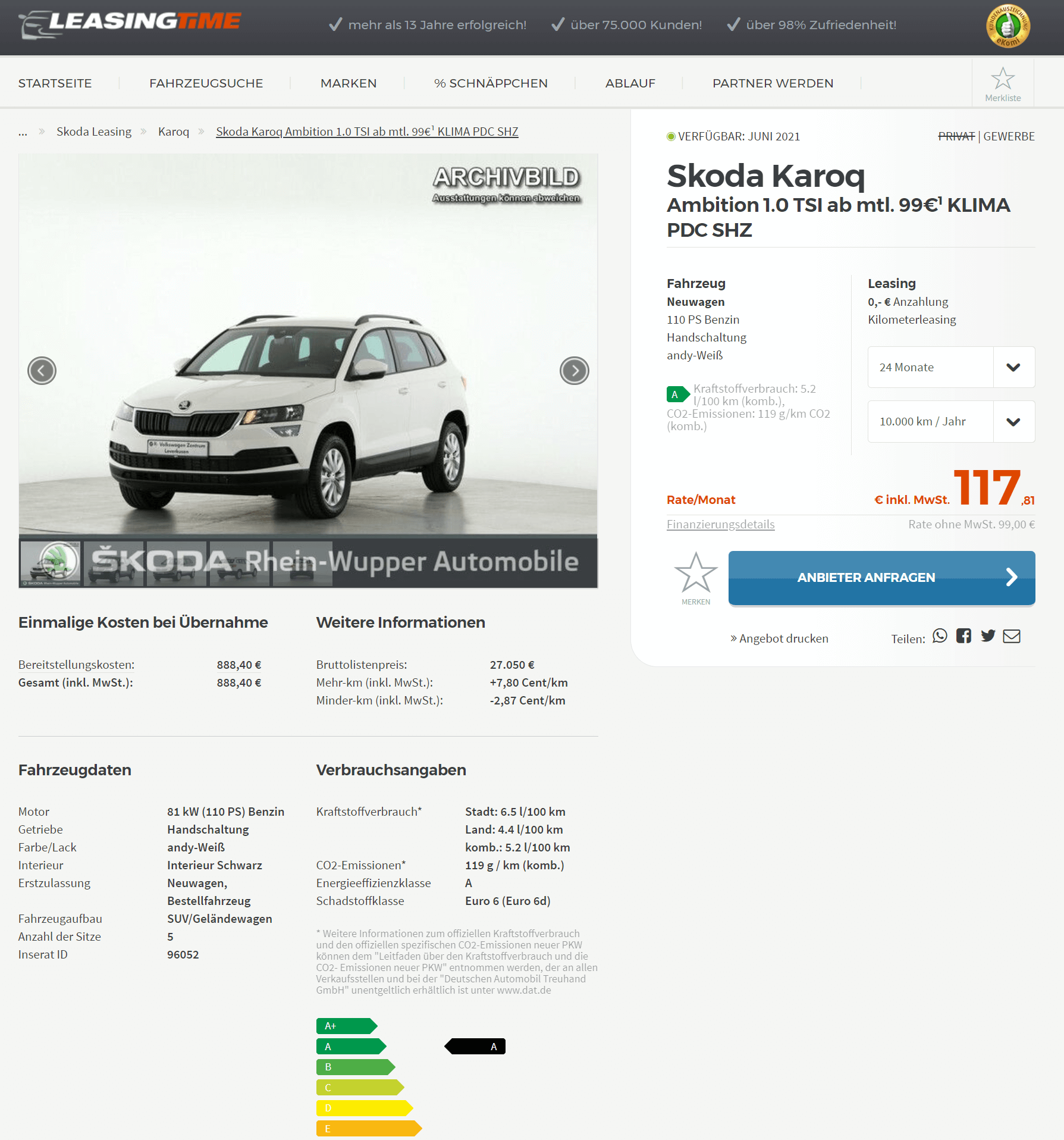Show previous car image
The width and height of the screenshot is (1064, 1140).
click(x=42, y=371)
